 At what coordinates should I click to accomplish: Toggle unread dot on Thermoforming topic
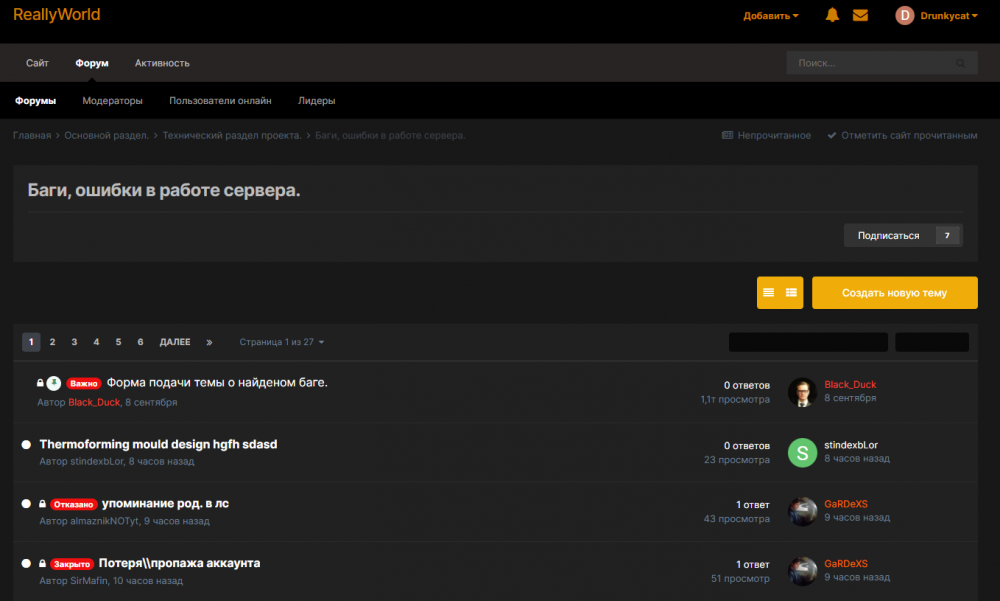click(x=26, y=445)
